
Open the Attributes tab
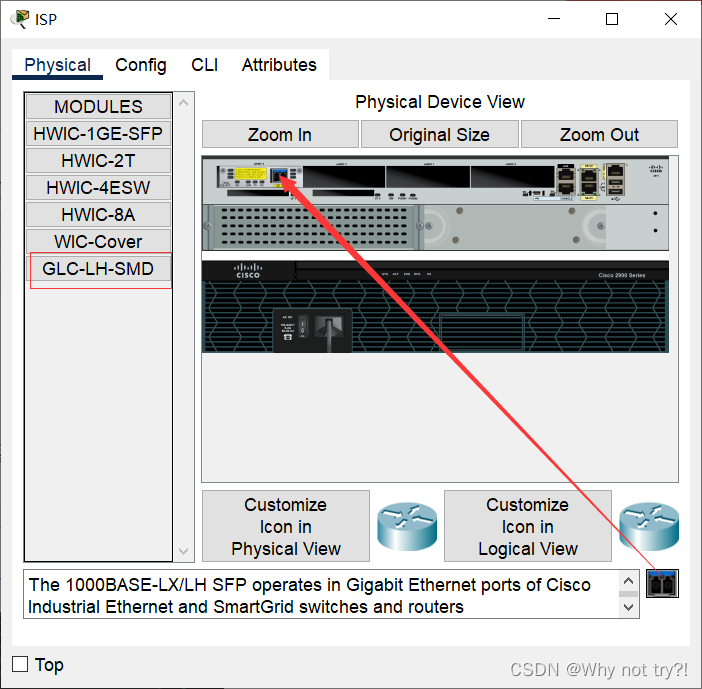click(279, 65)
